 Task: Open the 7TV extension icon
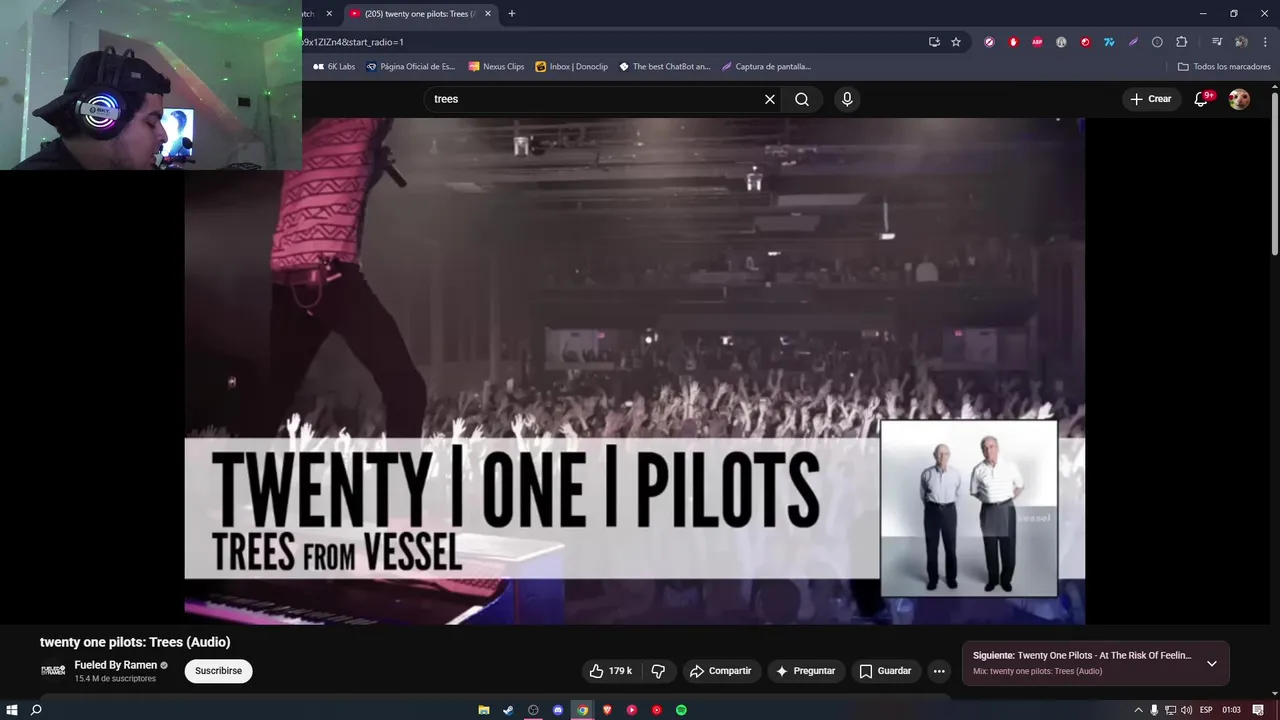click(1109, 42)
